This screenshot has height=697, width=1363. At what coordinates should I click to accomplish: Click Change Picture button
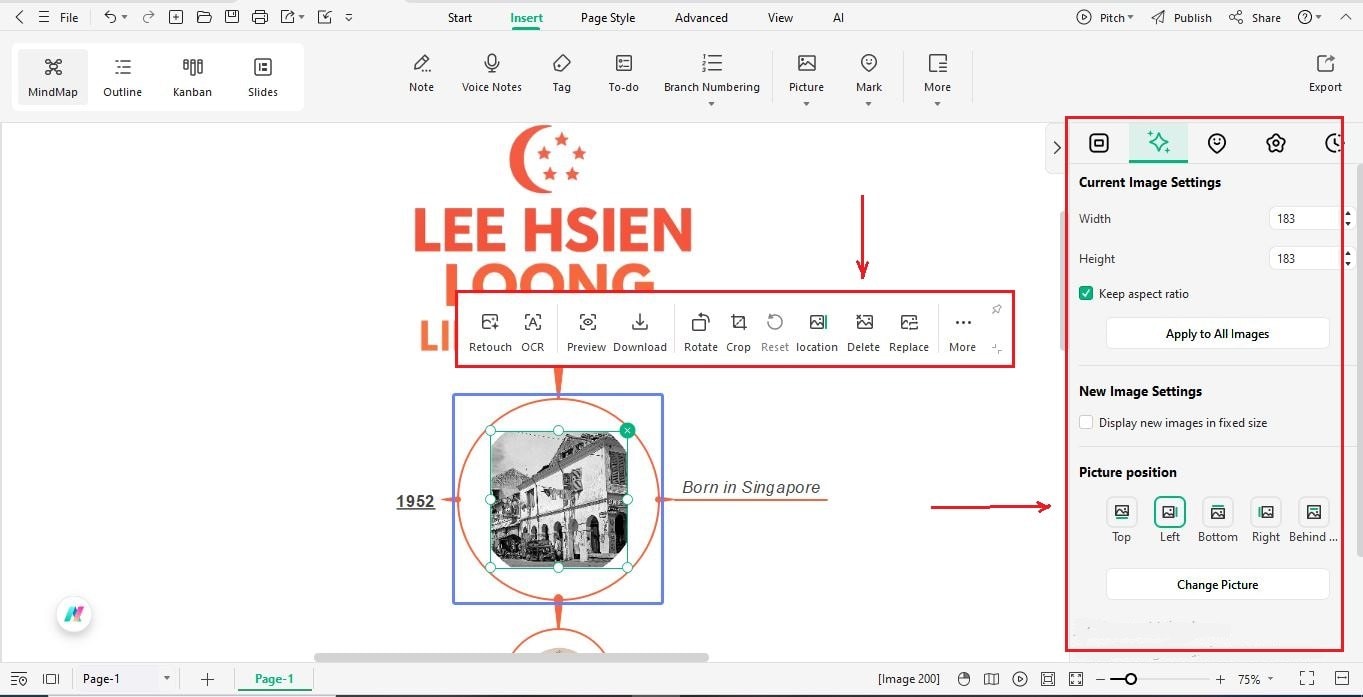coord(1217,585)
